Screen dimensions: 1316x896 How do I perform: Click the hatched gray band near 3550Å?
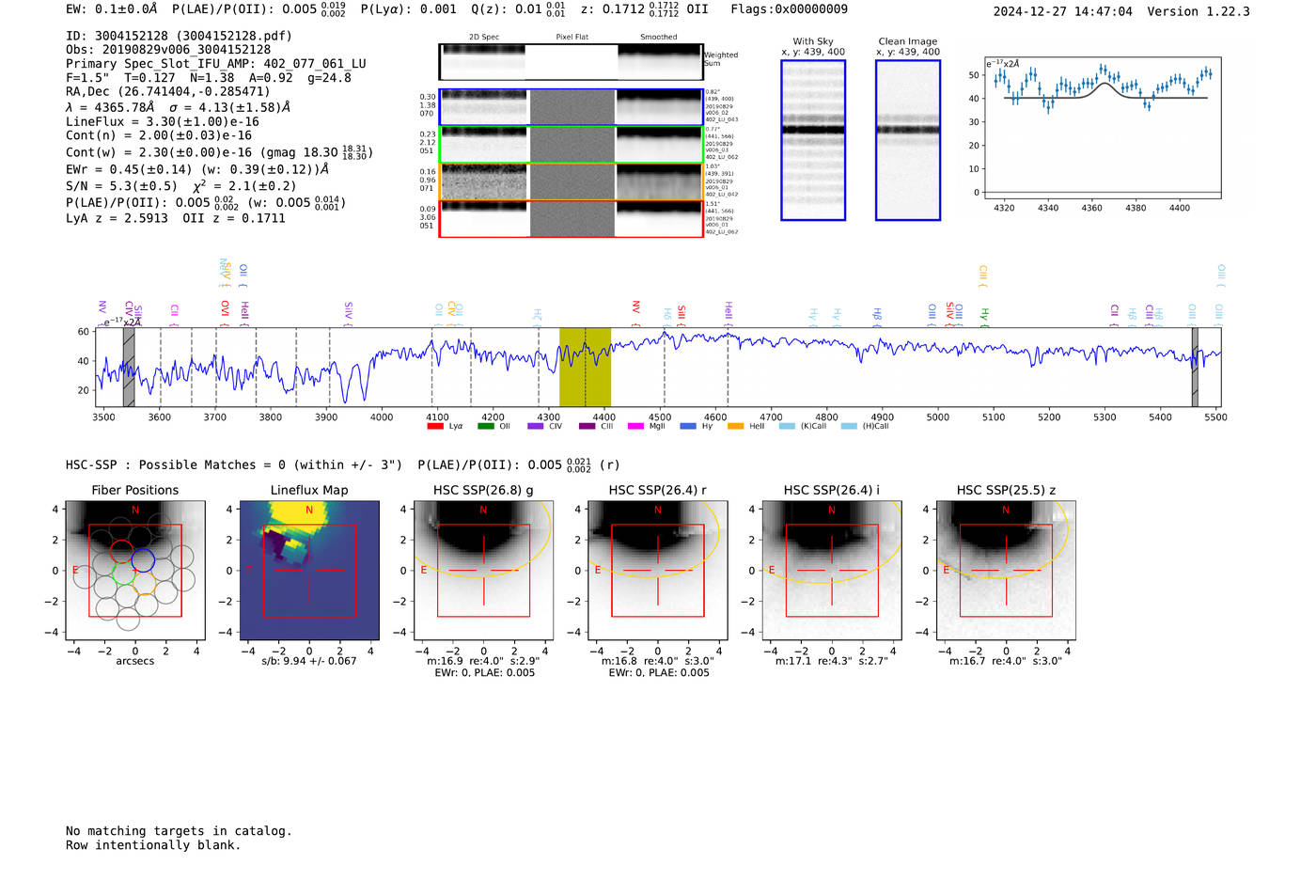tap(129, 367)
